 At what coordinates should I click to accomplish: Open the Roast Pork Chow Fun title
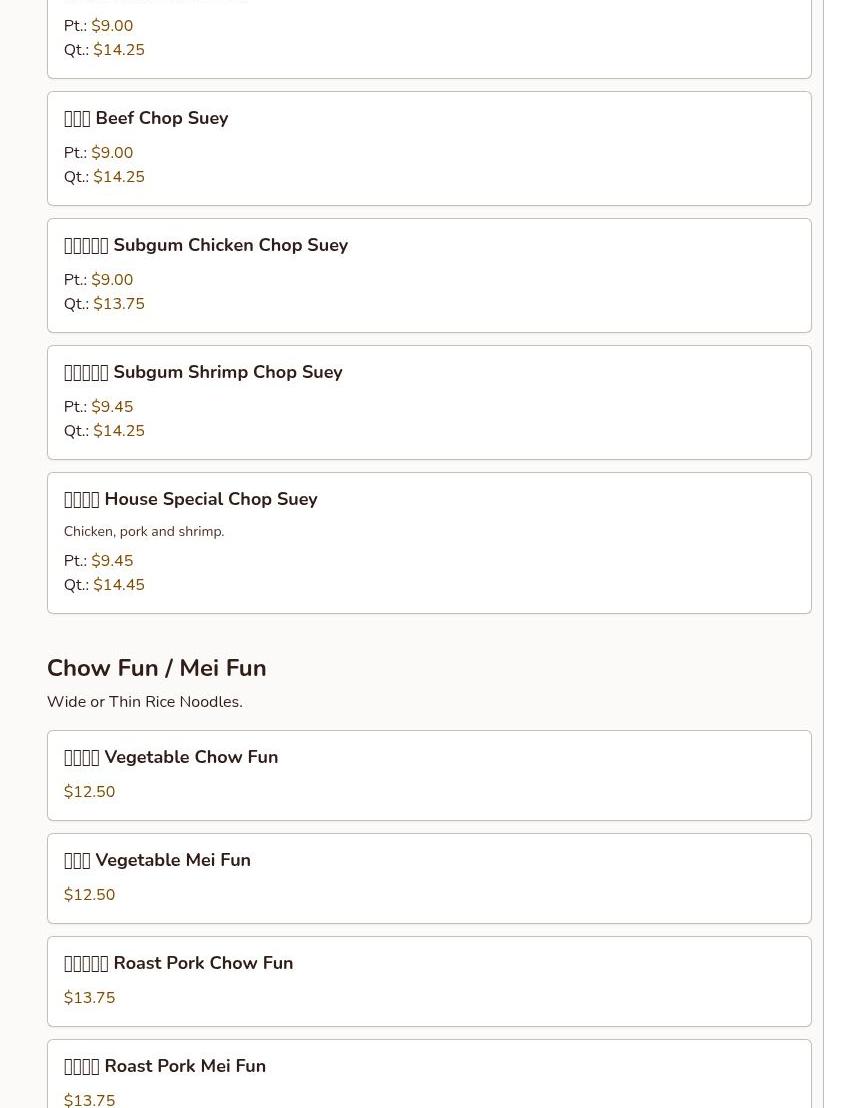pyautogui.click(x=178, y=963)
